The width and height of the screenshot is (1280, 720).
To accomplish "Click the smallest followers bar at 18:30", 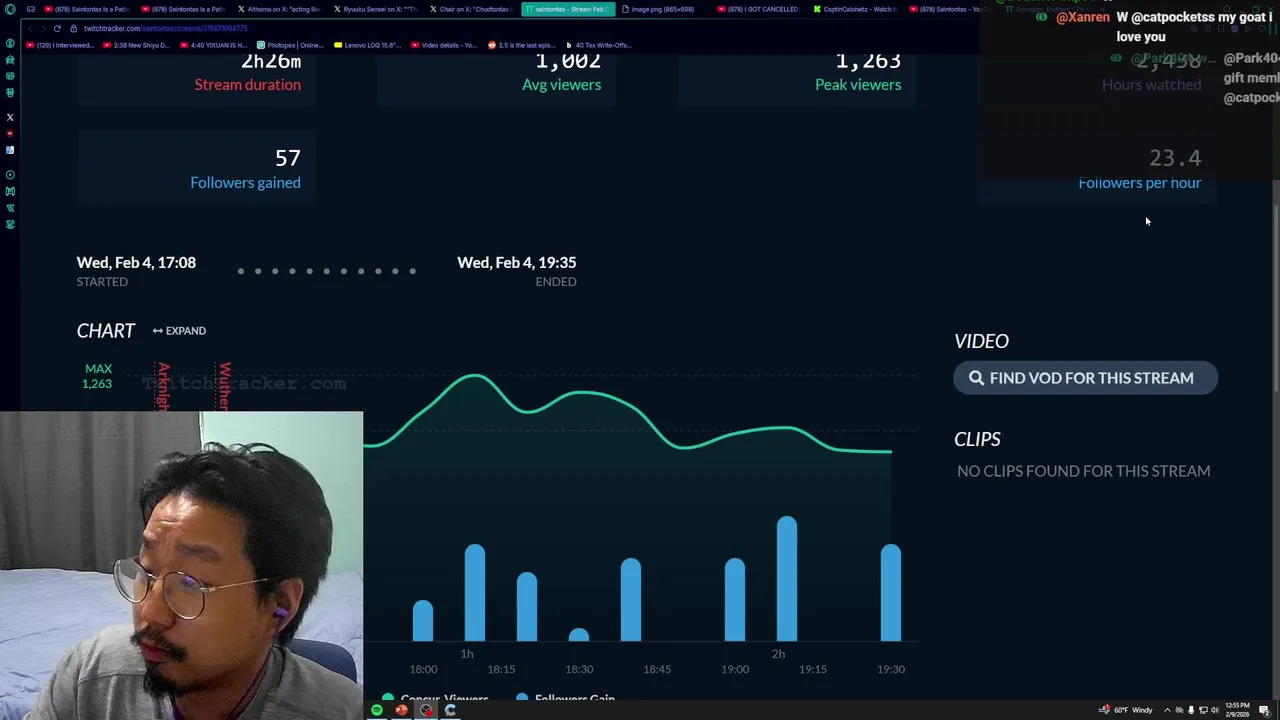I will click(x=579, y=634).
